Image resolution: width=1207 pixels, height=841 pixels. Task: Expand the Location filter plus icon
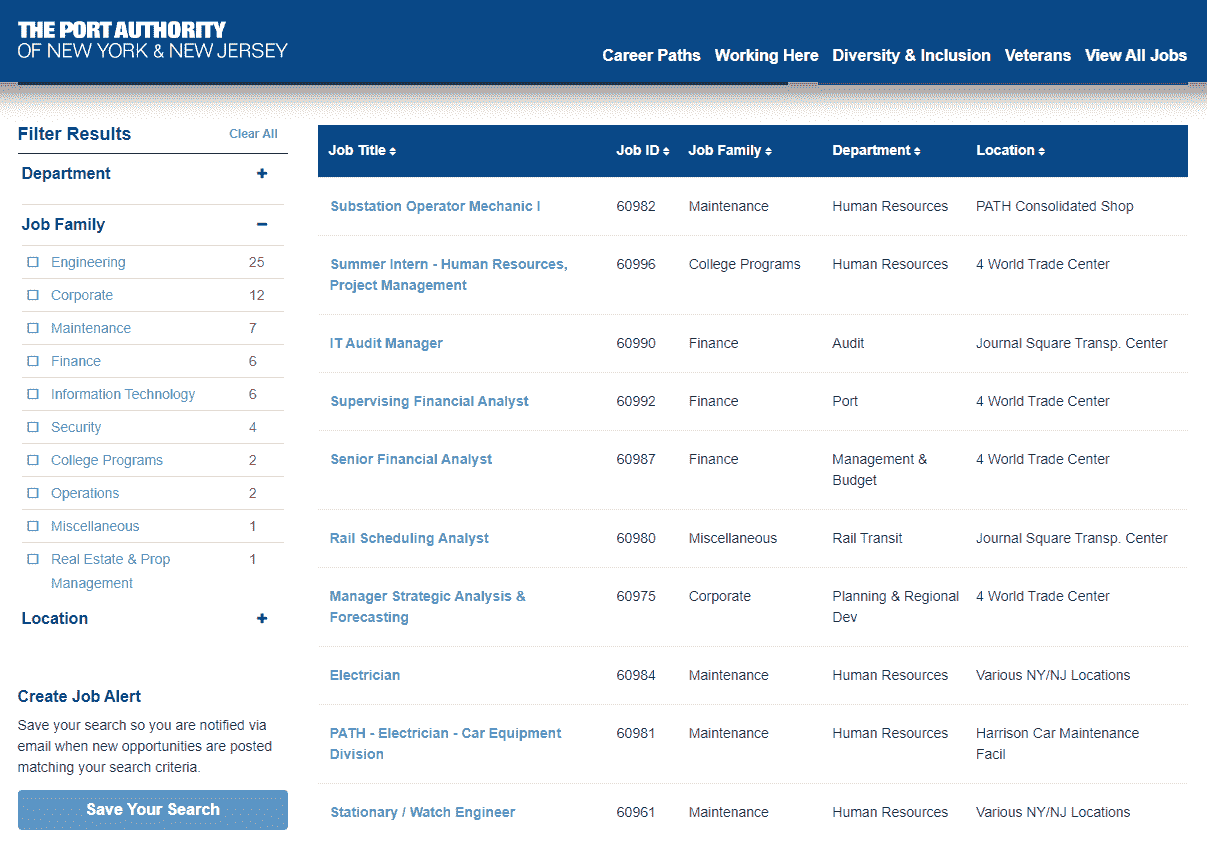pos(262,618)
